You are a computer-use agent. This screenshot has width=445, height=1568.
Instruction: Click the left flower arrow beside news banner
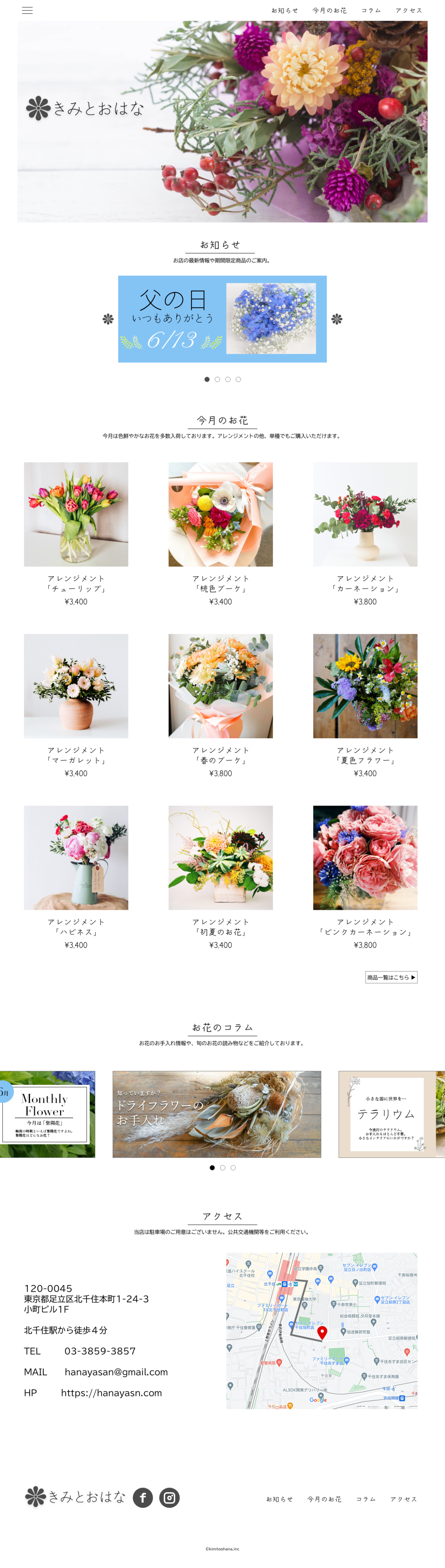[x=108, y=319]
